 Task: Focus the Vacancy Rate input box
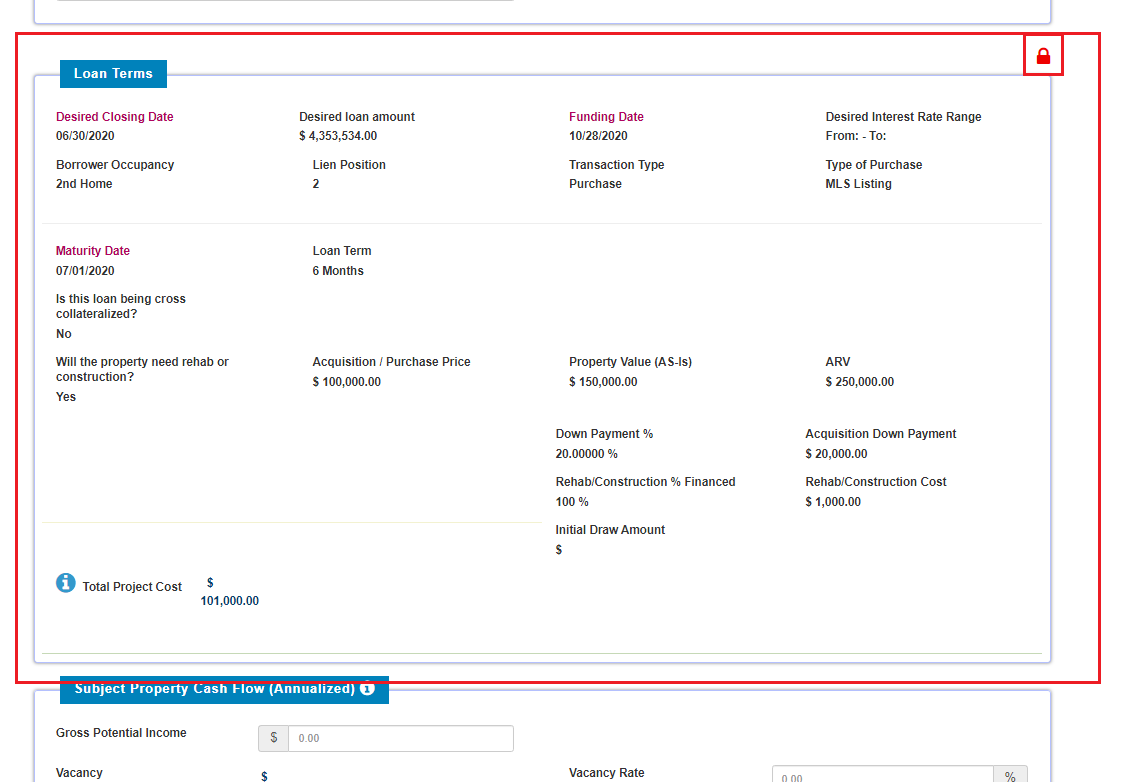click(x=882, y=777)
